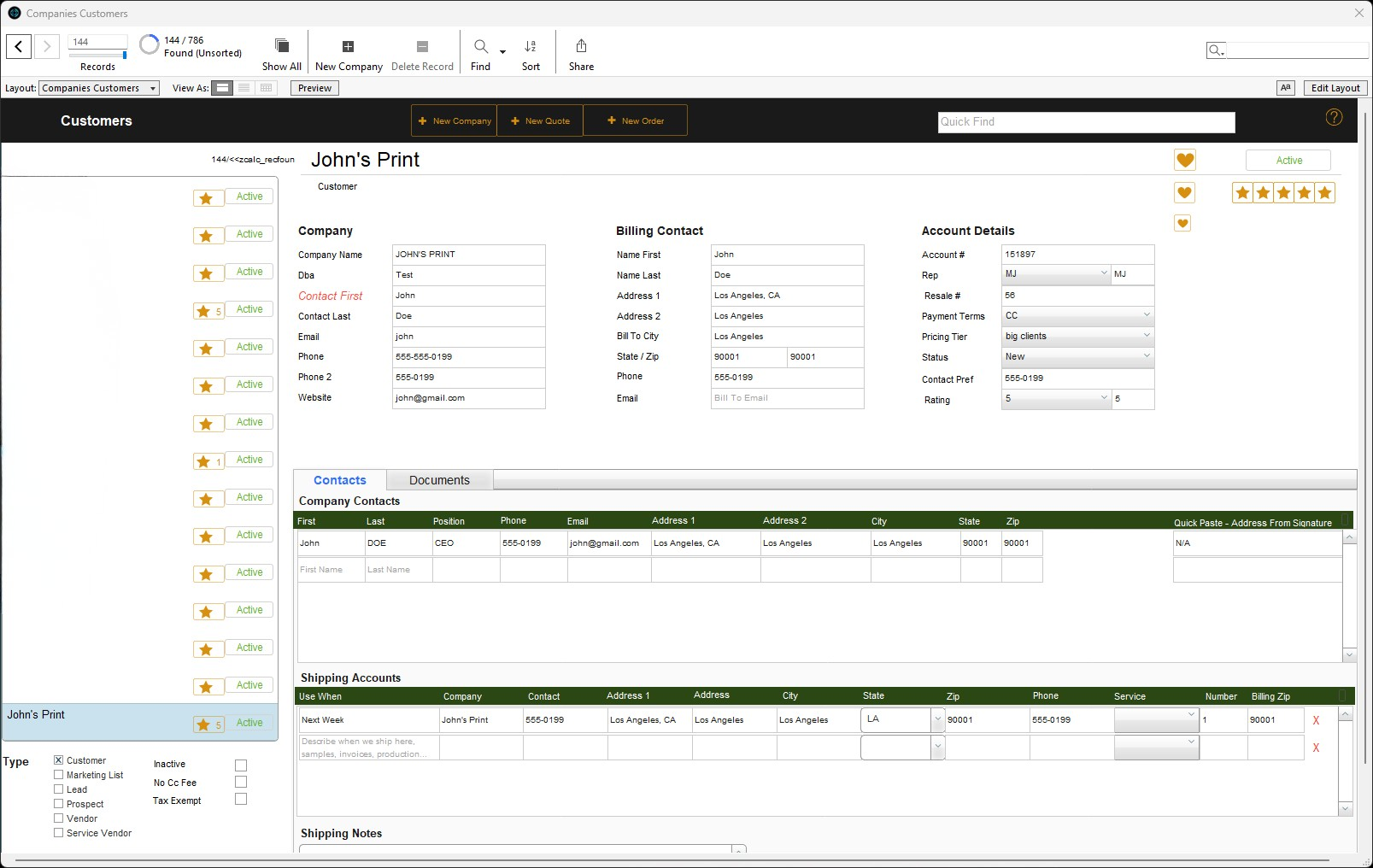
Task: Check the Lead type checkbox
Action: point(59,789)
